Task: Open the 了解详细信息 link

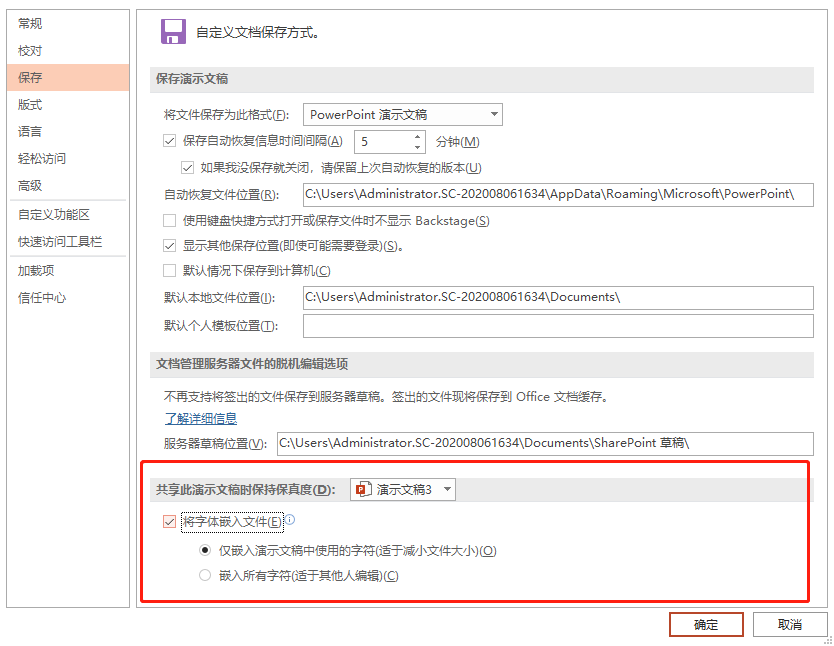Action: click(201, 418)
